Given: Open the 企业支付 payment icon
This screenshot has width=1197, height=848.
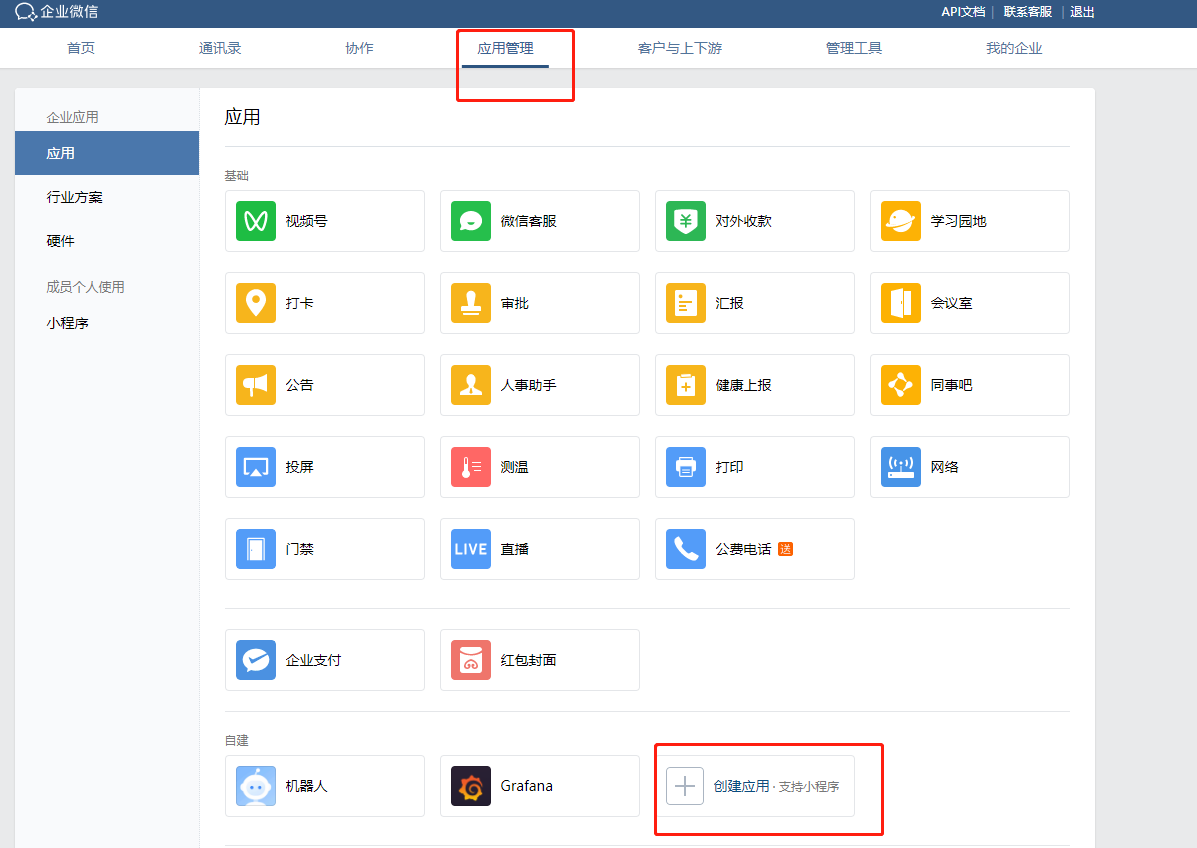Looking at the screenshot, I should pos(256,660).
